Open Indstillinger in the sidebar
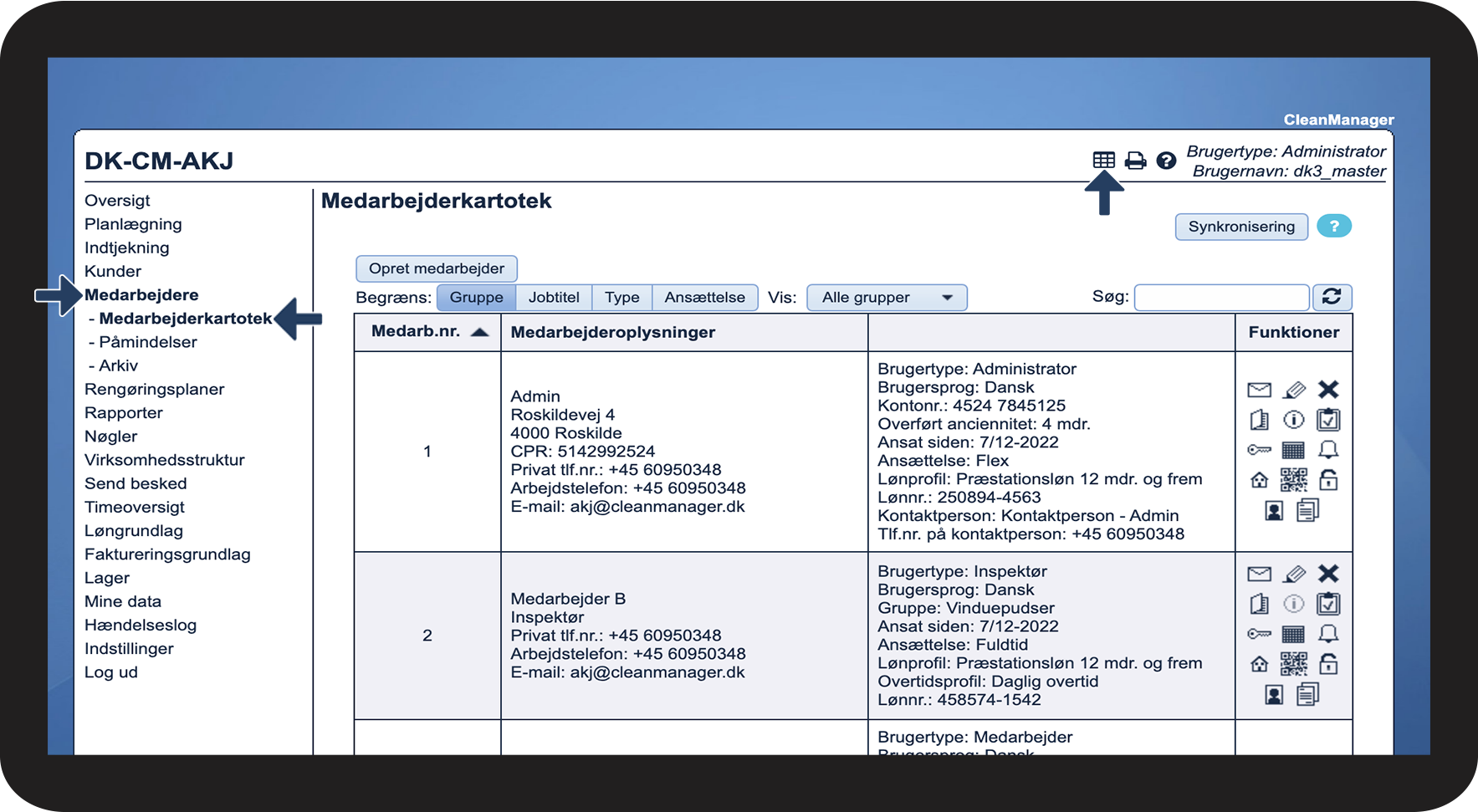Screen dimensions: 1478x812 pyautogui.click(x=129, y=648)
